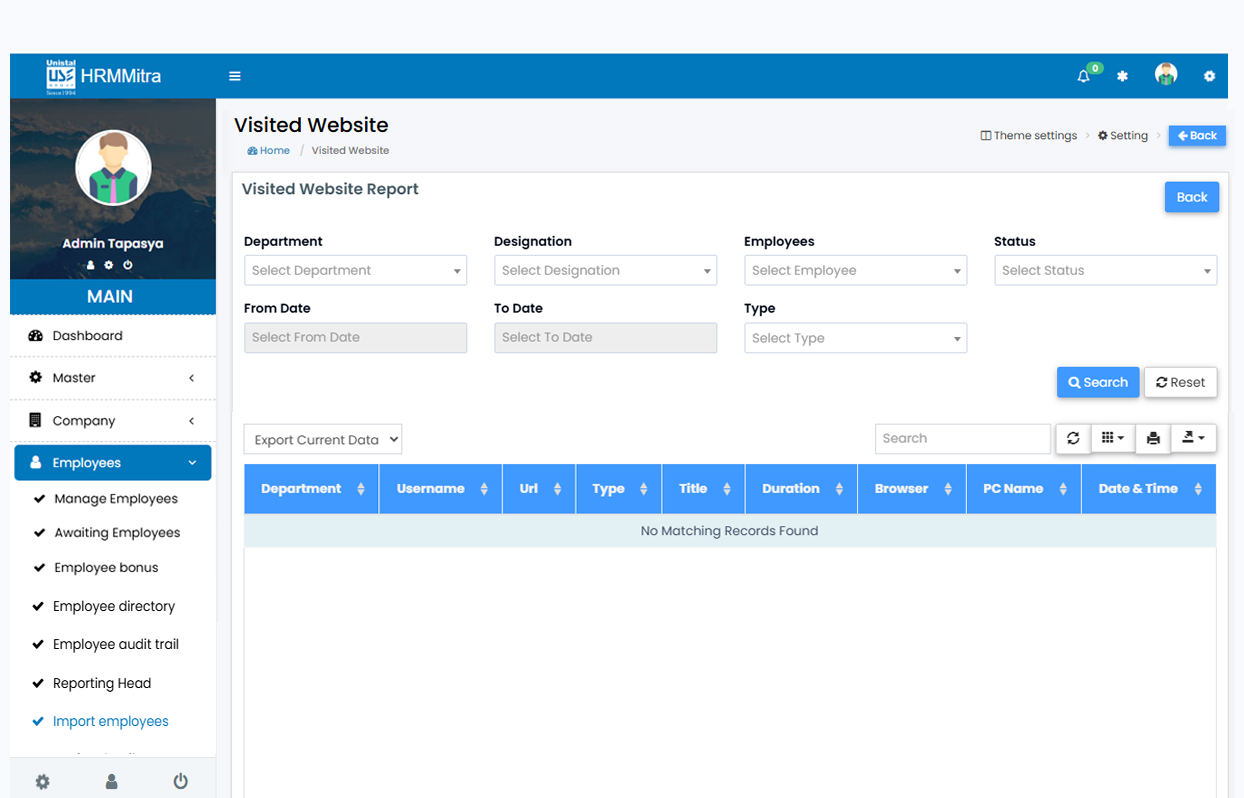Open the user avatar in top bar
This screenshot has width=1244, height=798.
tap(1165, 75)
